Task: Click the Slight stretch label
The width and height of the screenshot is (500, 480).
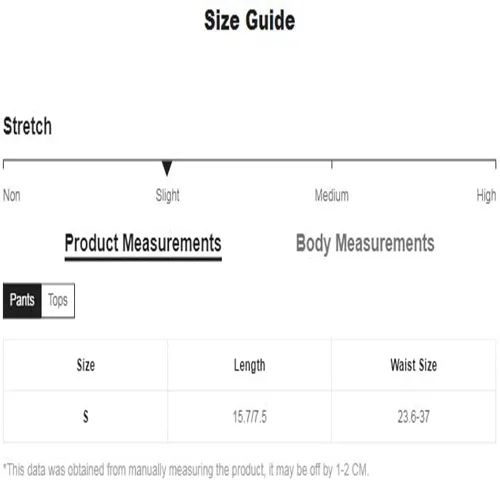Action: point(167,196)
